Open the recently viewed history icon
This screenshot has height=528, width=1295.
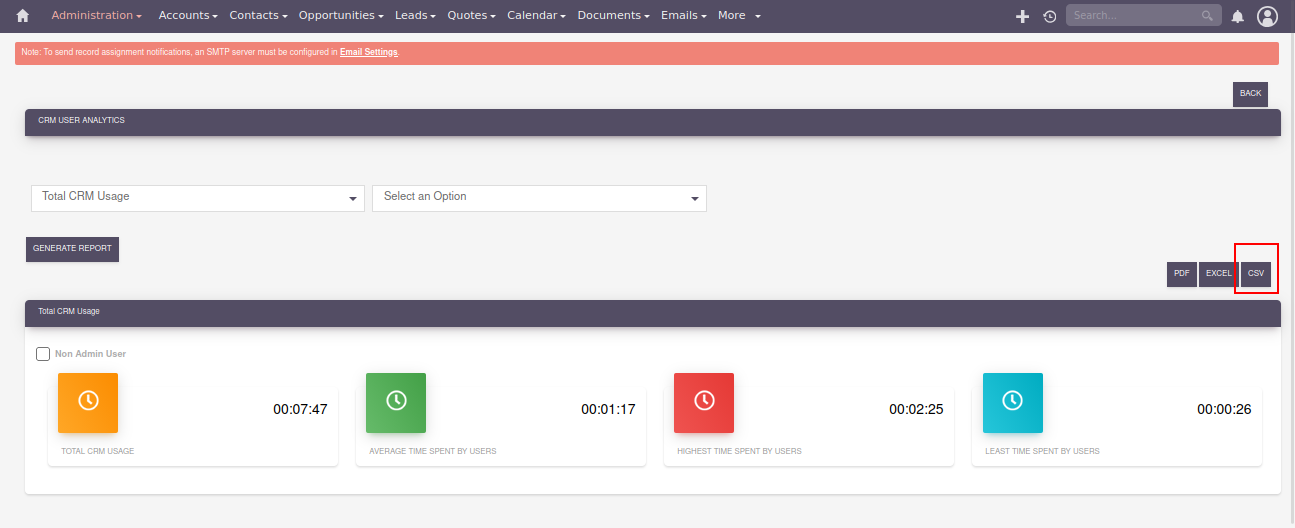coord(1049,16)
